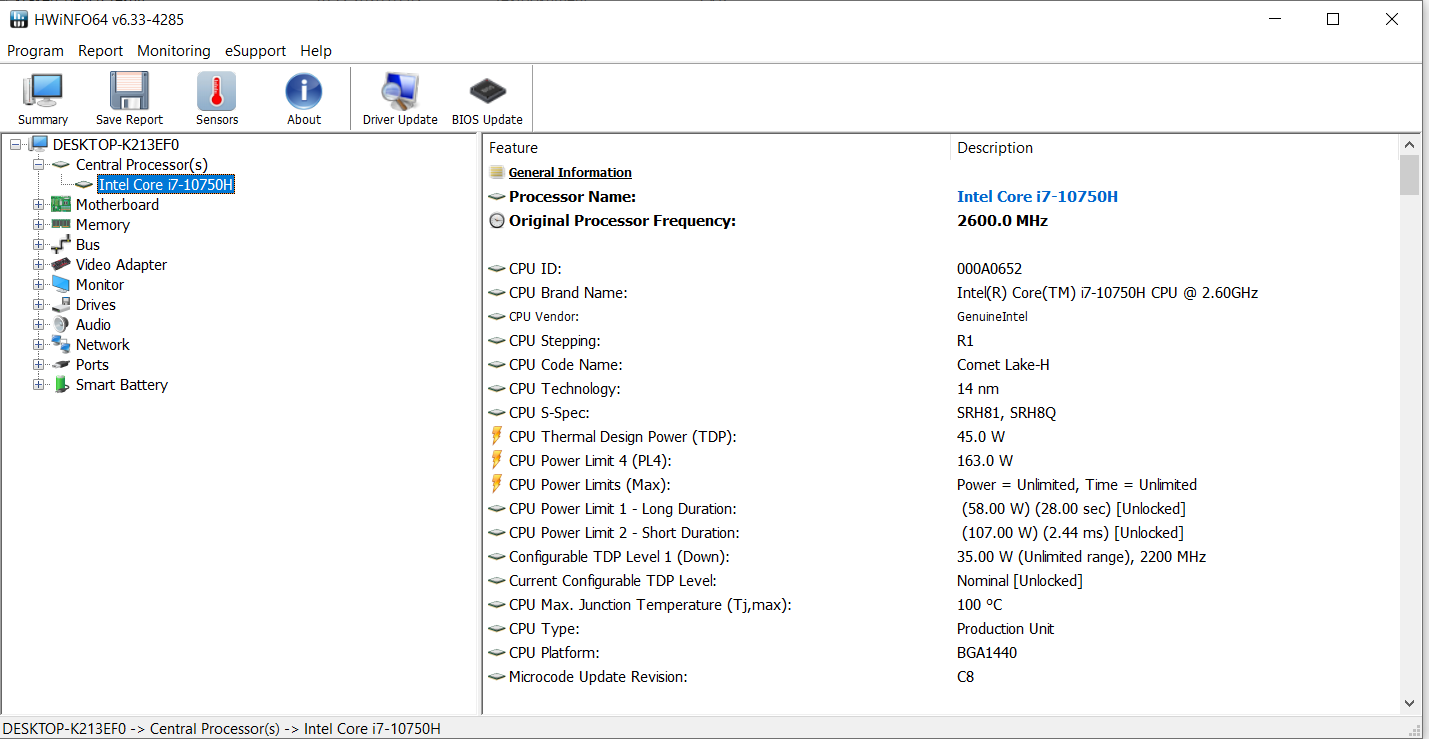Open the Program menu
1429x739 pixels.
[35, 51]
